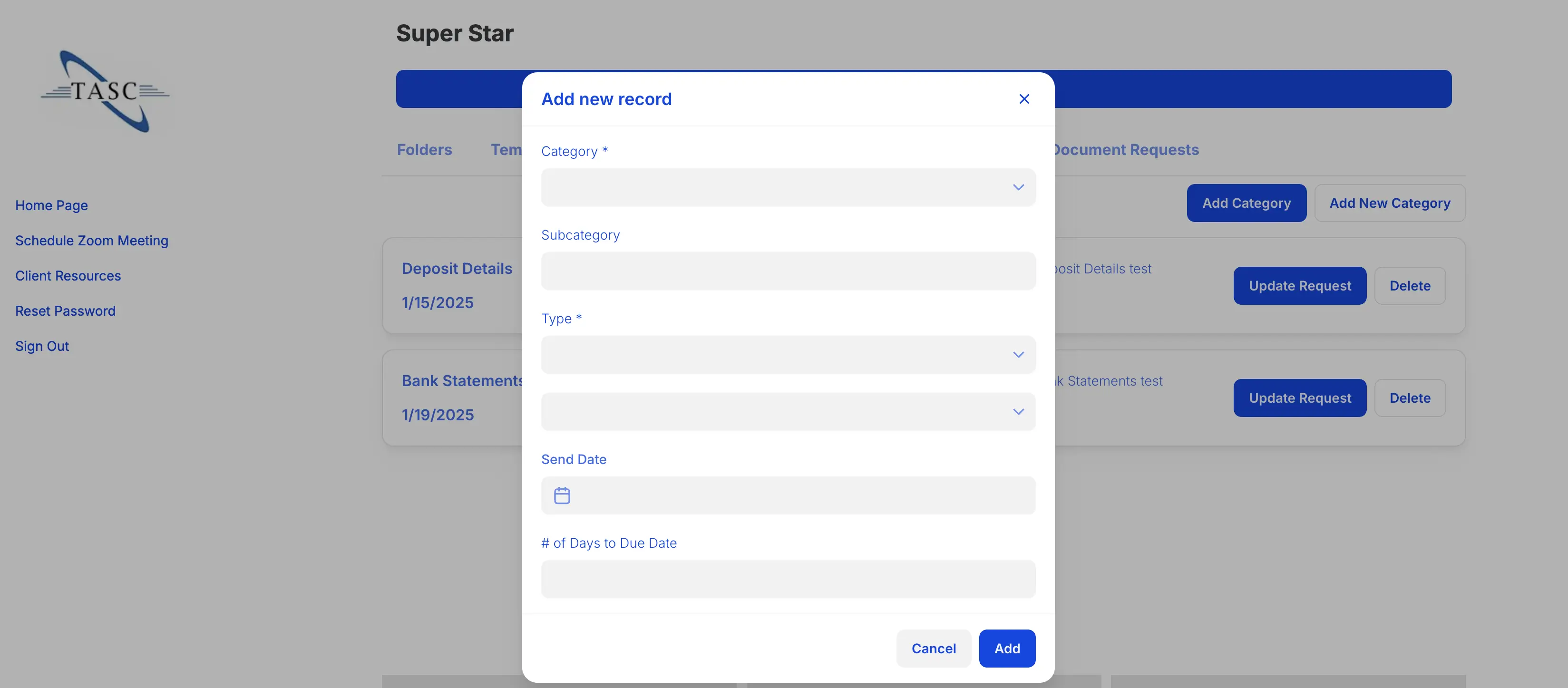Click Add Category button

tap(1246, 203)
